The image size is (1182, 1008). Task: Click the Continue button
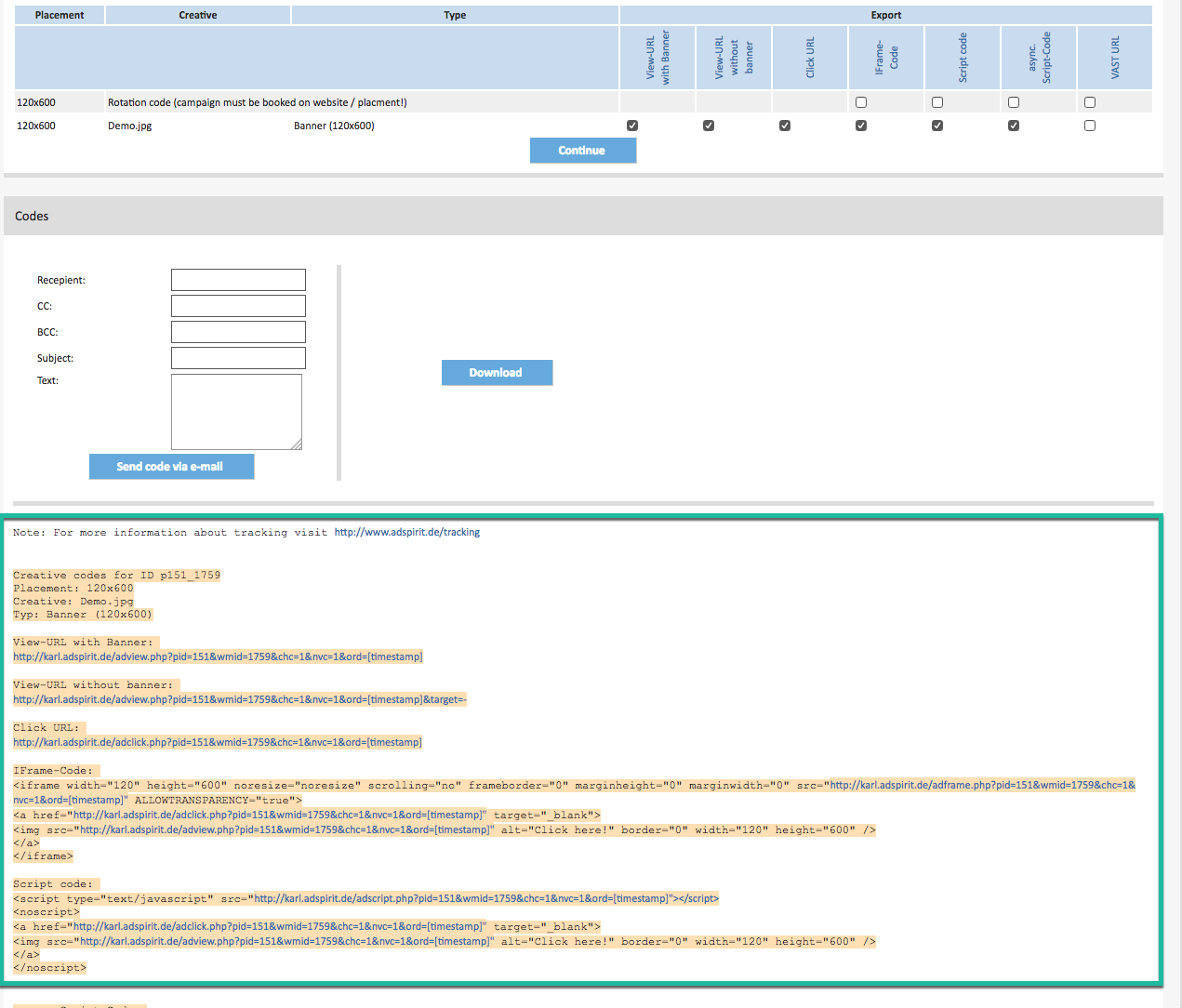tap(583, 151)
